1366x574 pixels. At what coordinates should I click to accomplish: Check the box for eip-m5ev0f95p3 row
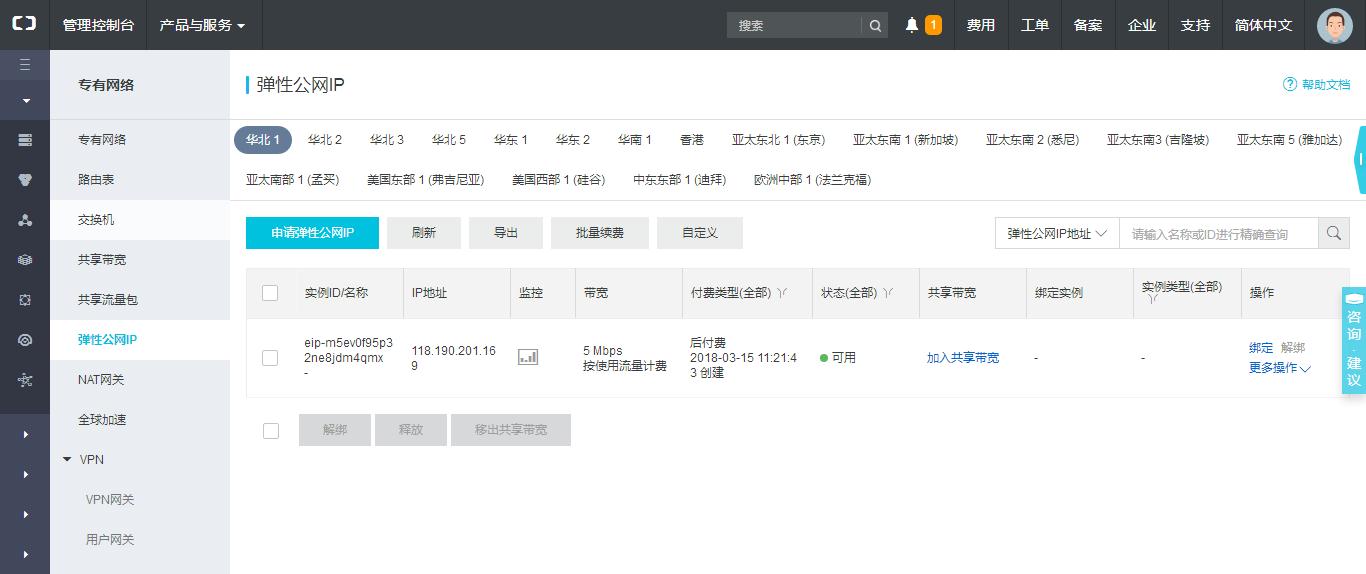pos(270,357)
